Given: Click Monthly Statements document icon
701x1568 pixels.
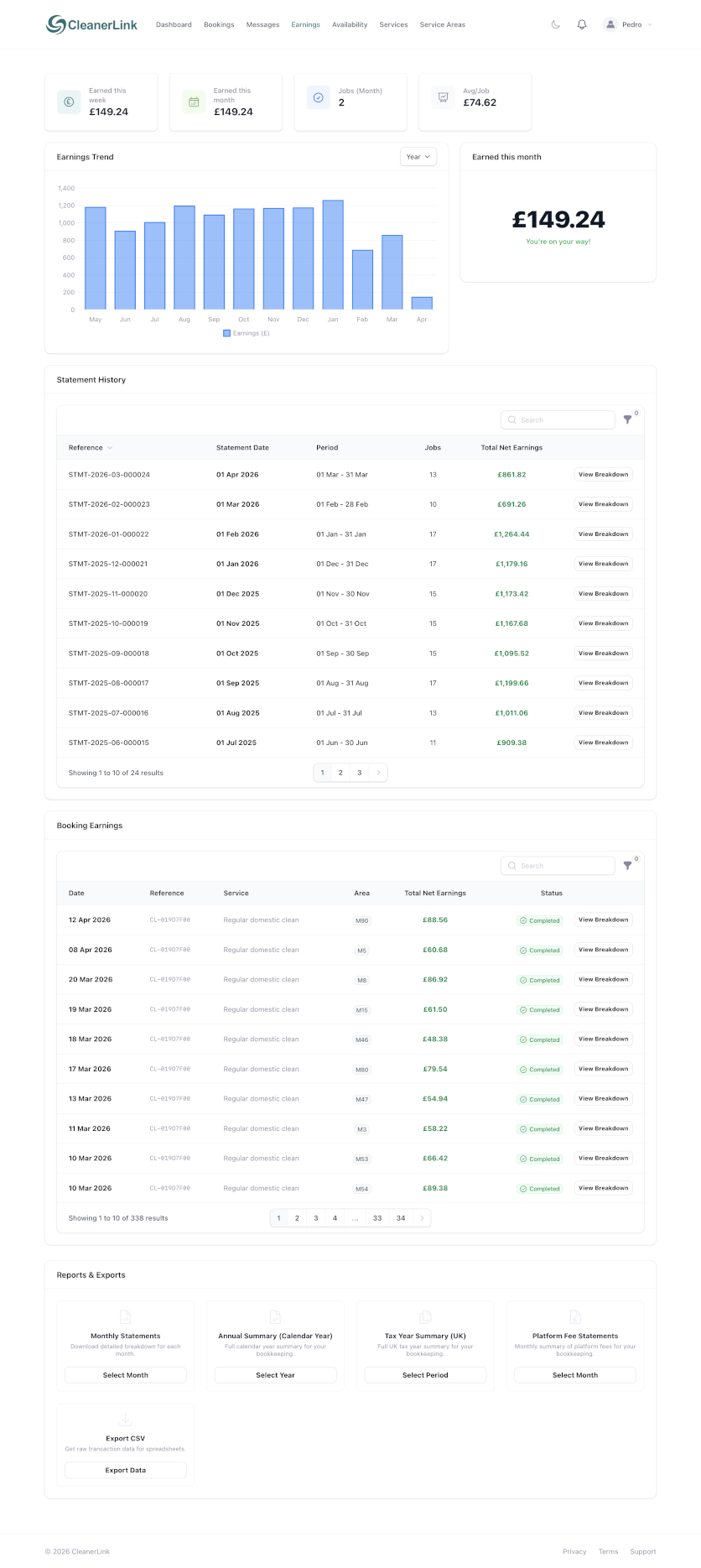Looking at the screenshot, I should coord(126,1316).
